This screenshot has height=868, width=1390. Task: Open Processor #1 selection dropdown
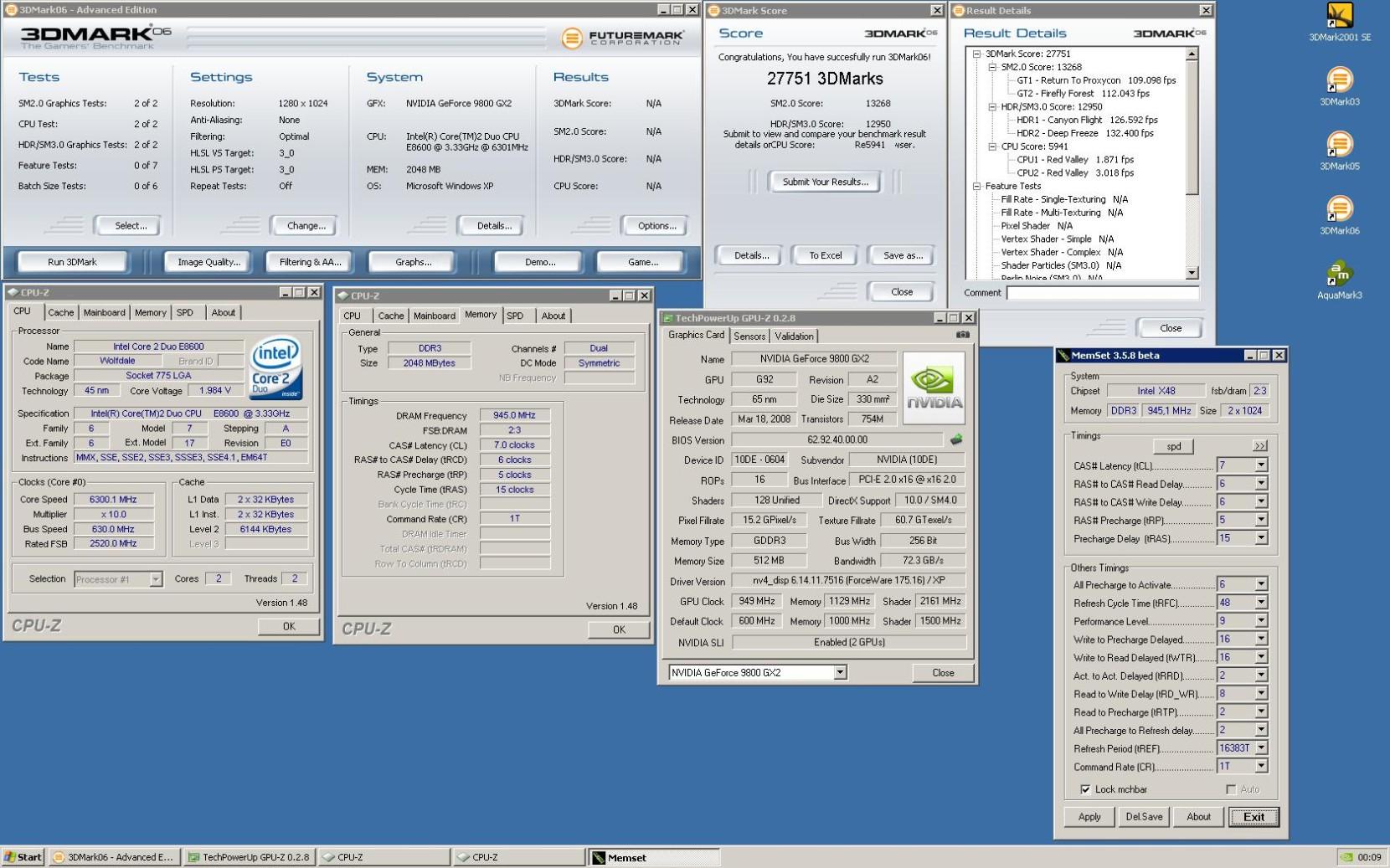pos(156,579)
